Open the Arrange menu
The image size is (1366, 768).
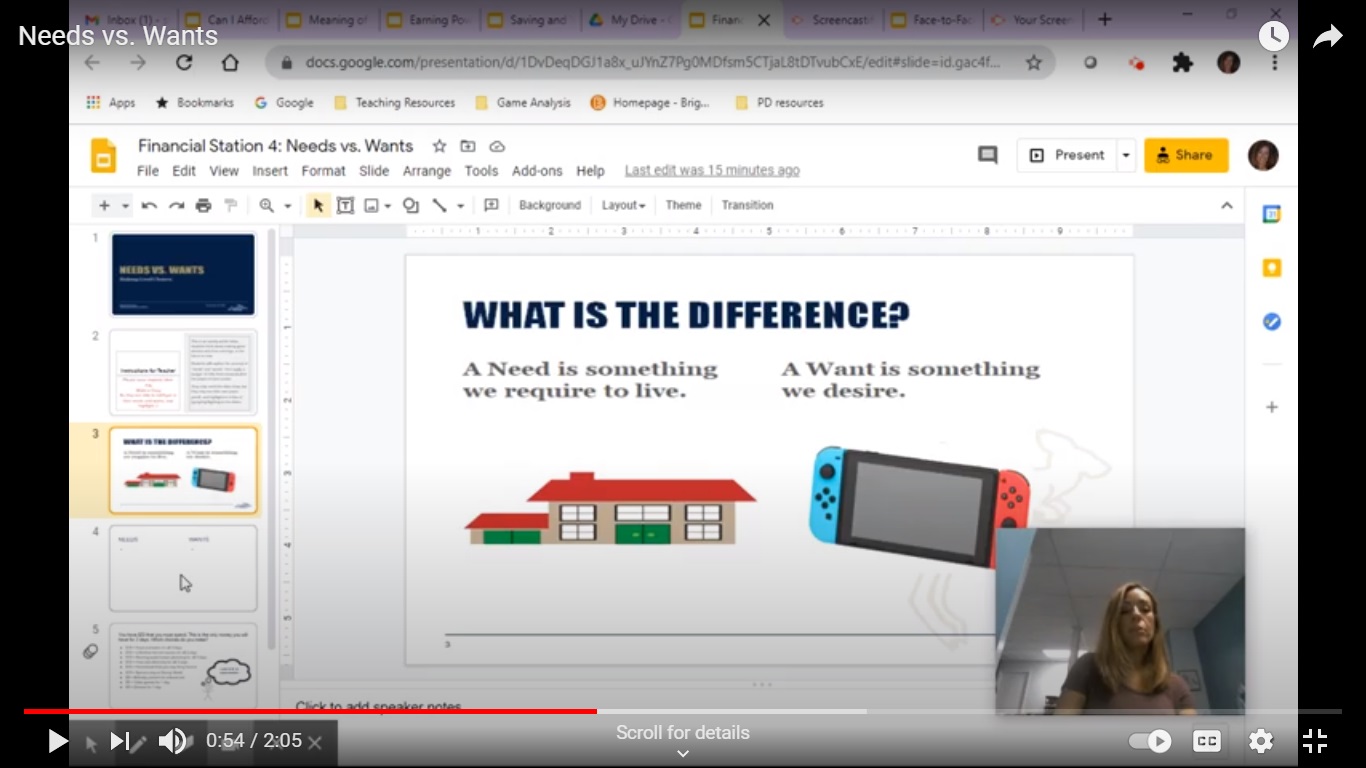[427, 171]
